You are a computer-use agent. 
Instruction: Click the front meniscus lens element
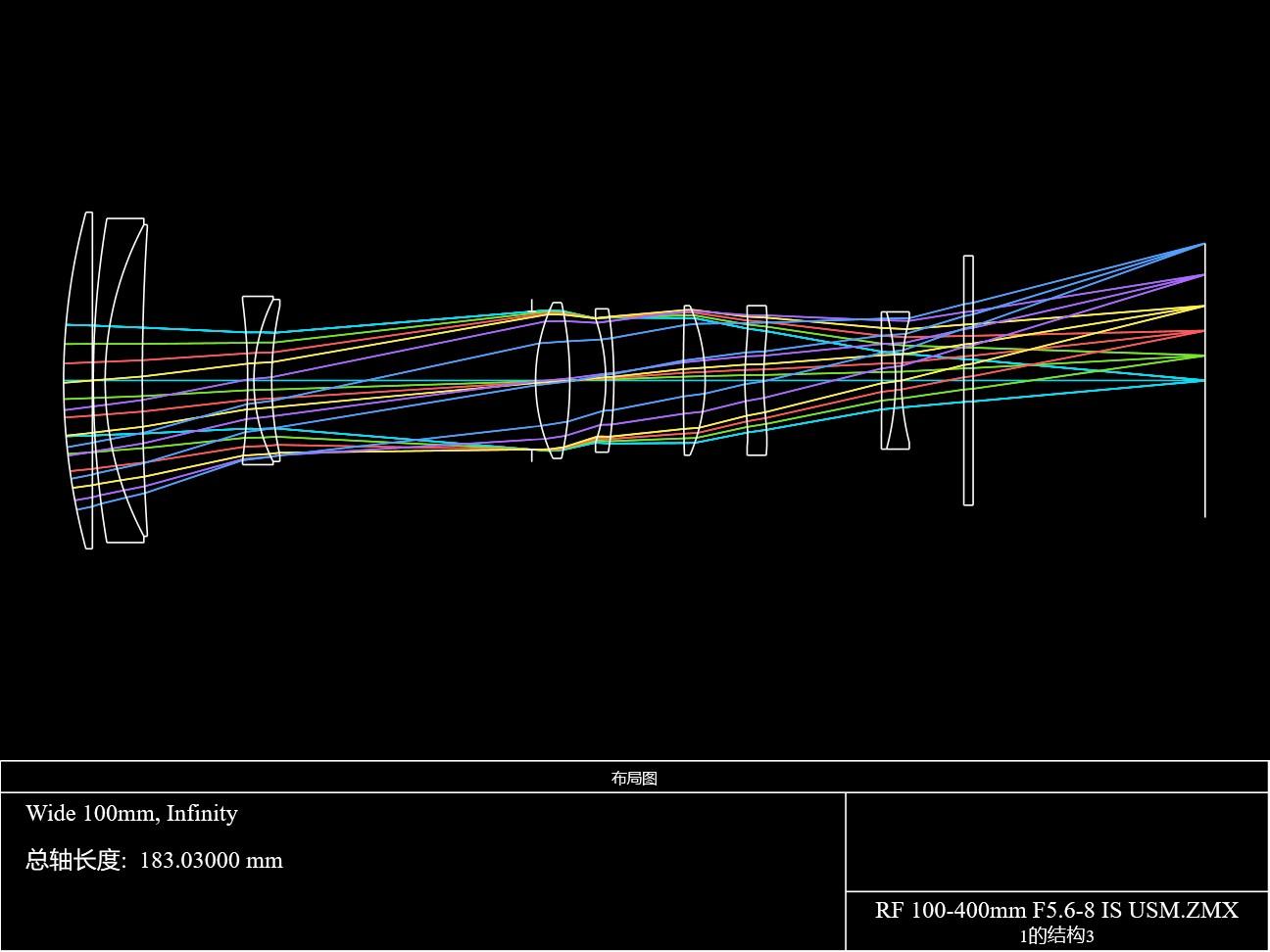tap(78, 380)
